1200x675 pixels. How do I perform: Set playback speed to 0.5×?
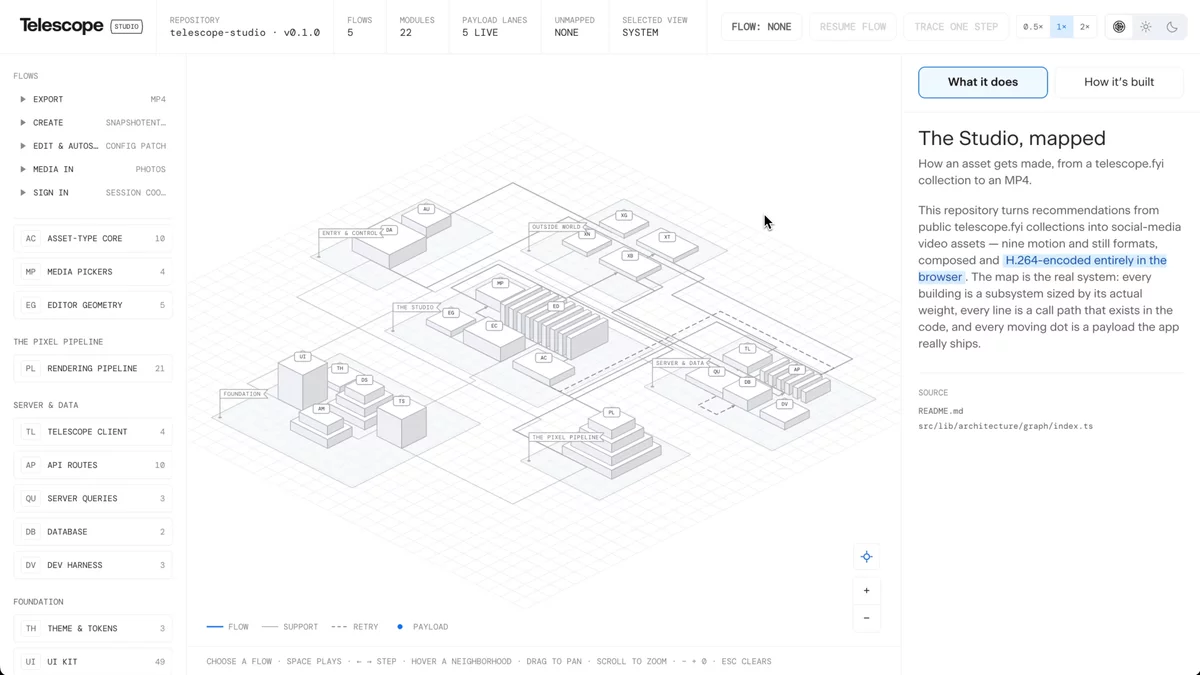click(x=1033, y=27)
